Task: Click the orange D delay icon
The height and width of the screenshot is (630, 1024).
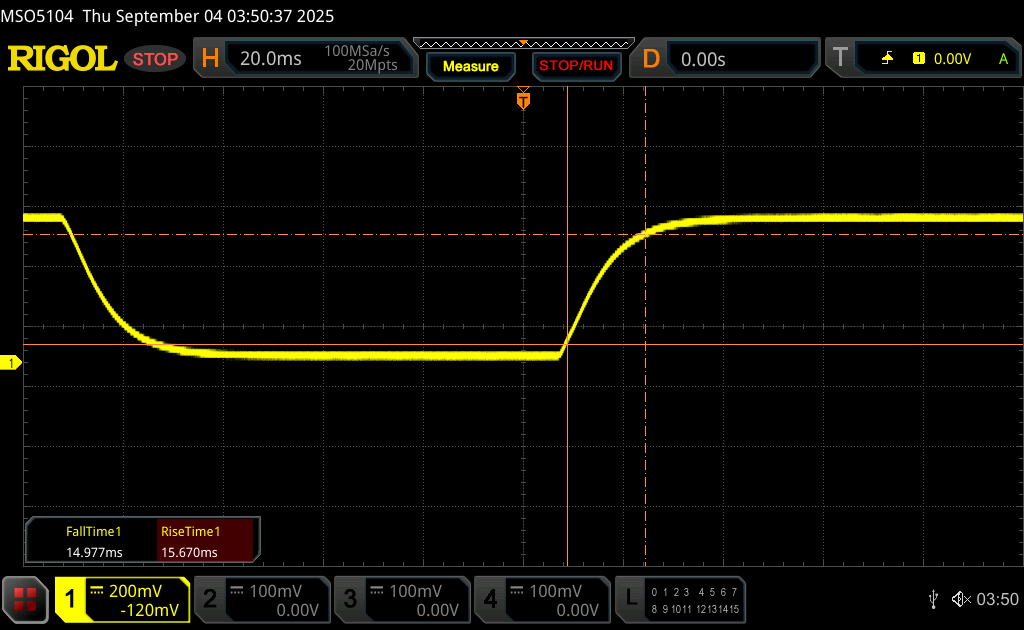Action: (x=651, y=59)
